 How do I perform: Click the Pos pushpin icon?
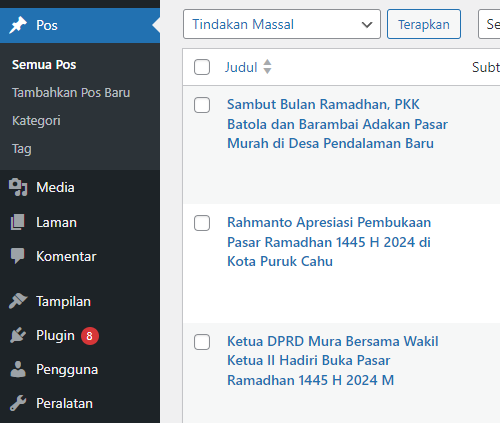click(18, 25)
